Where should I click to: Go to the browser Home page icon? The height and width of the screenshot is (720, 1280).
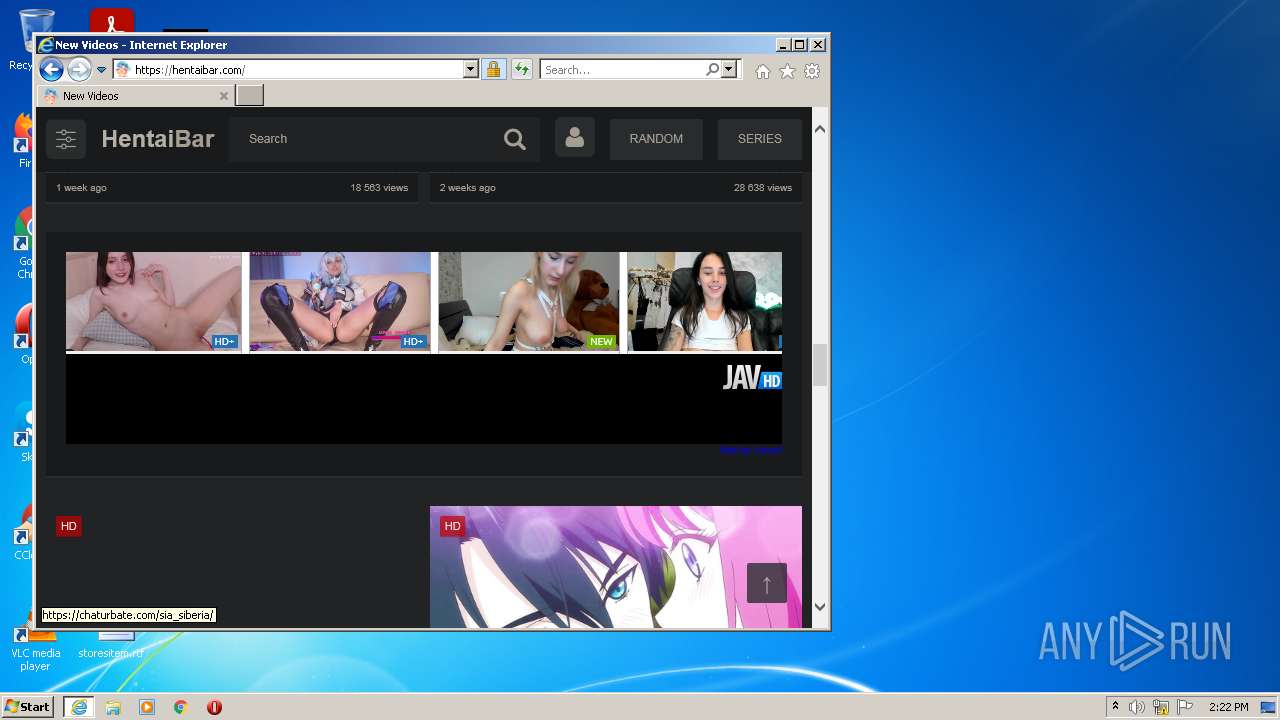763,71
